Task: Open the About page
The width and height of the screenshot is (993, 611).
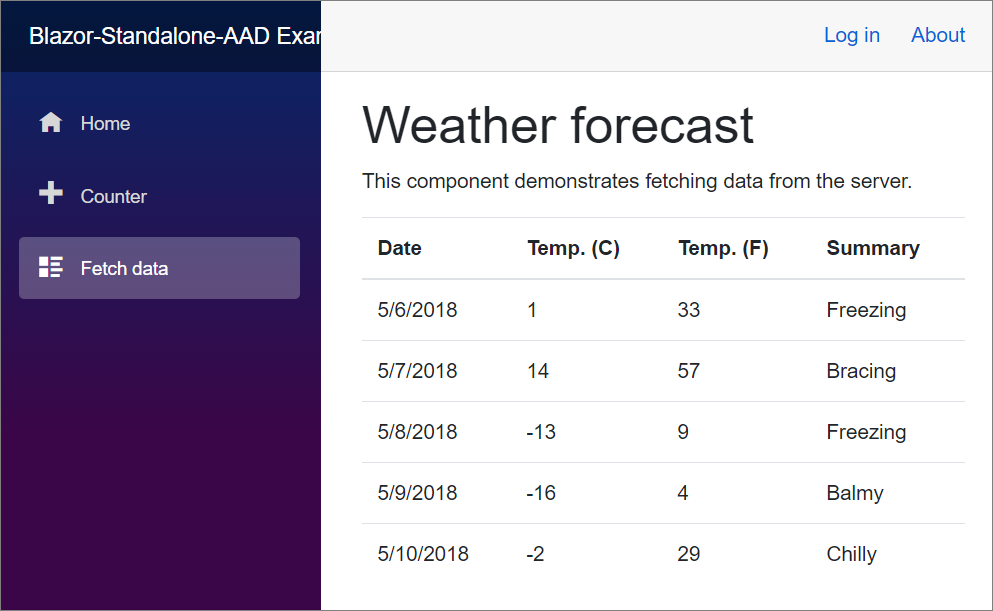Action: pyautogui.click(x=937, y=35)
